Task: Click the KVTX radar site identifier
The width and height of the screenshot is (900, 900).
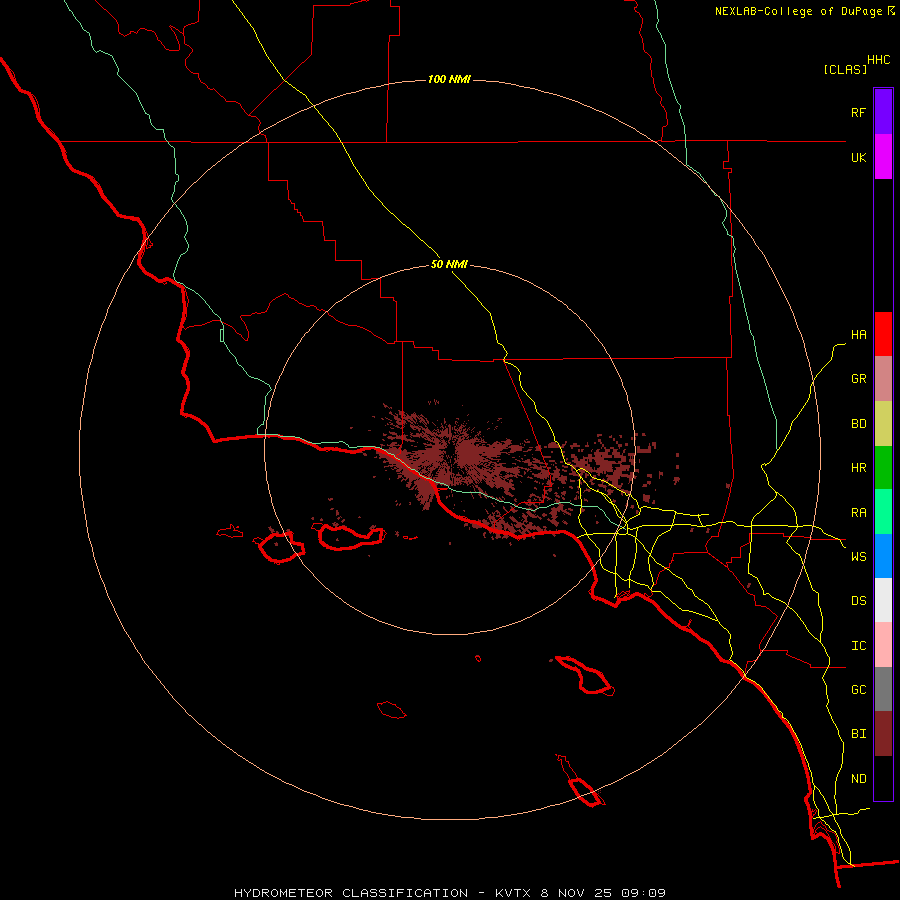Action: point(514,893)
